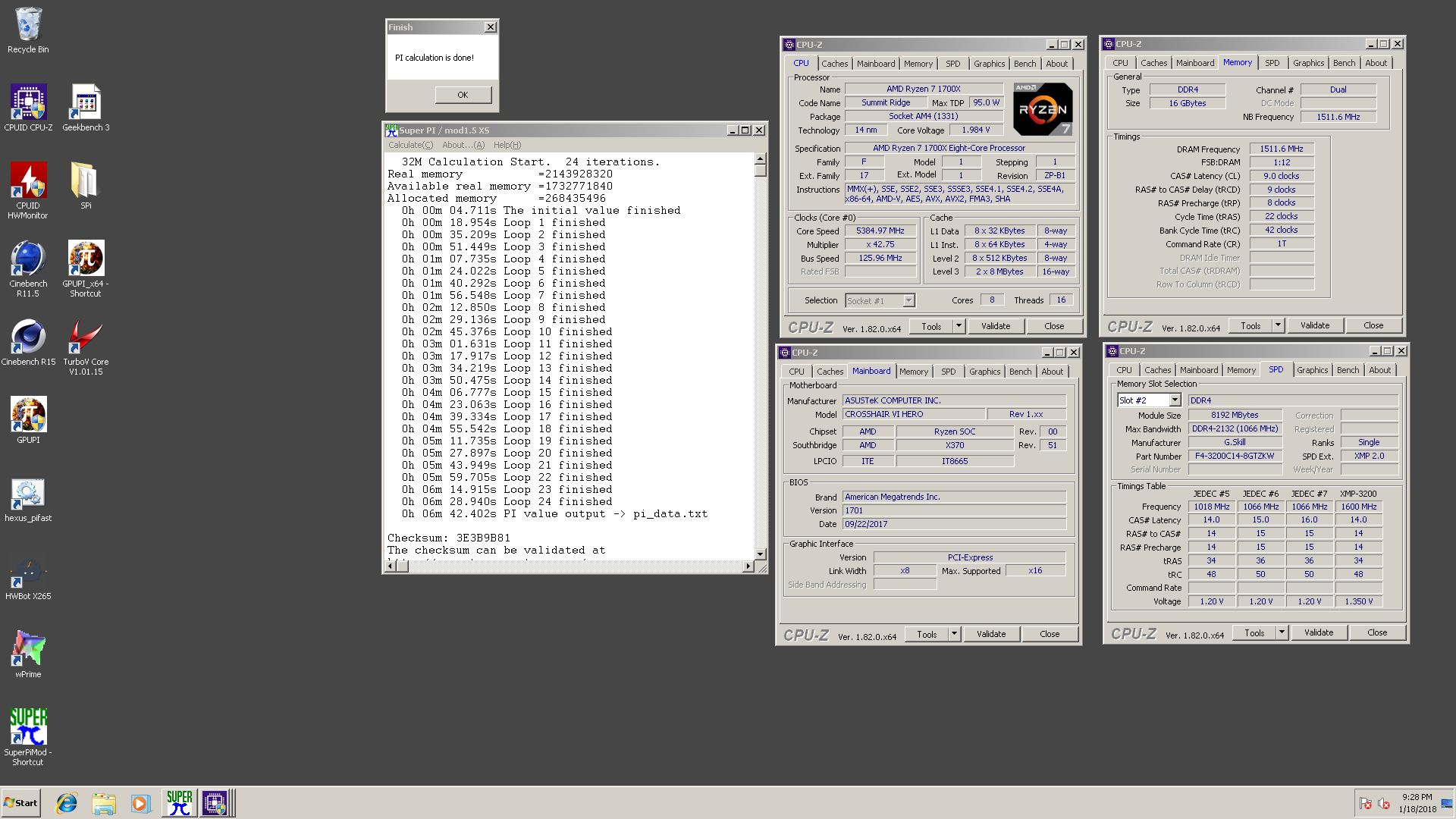Open Bench tab in CPU-Z CPU window
The image size is (1456, 819).
tap(1025, 64)
